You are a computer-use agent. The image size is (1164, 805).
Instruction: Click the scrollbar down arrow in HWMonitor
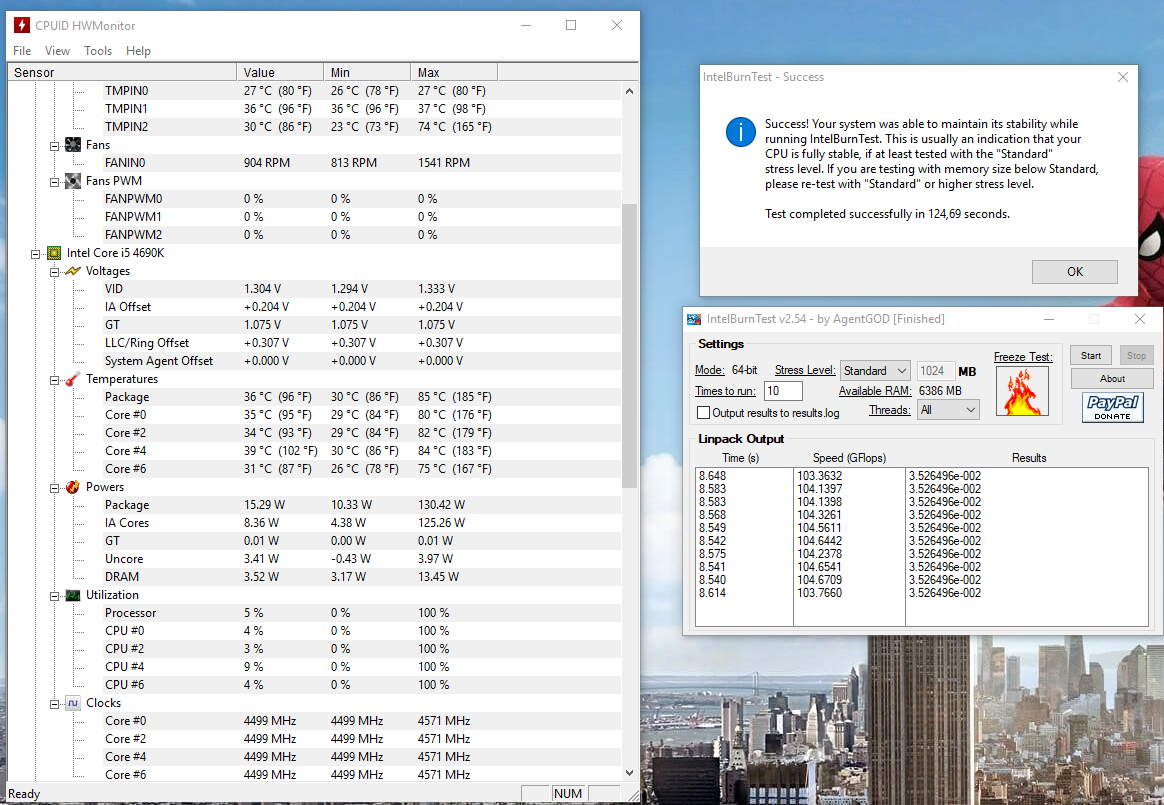point(629,772)
